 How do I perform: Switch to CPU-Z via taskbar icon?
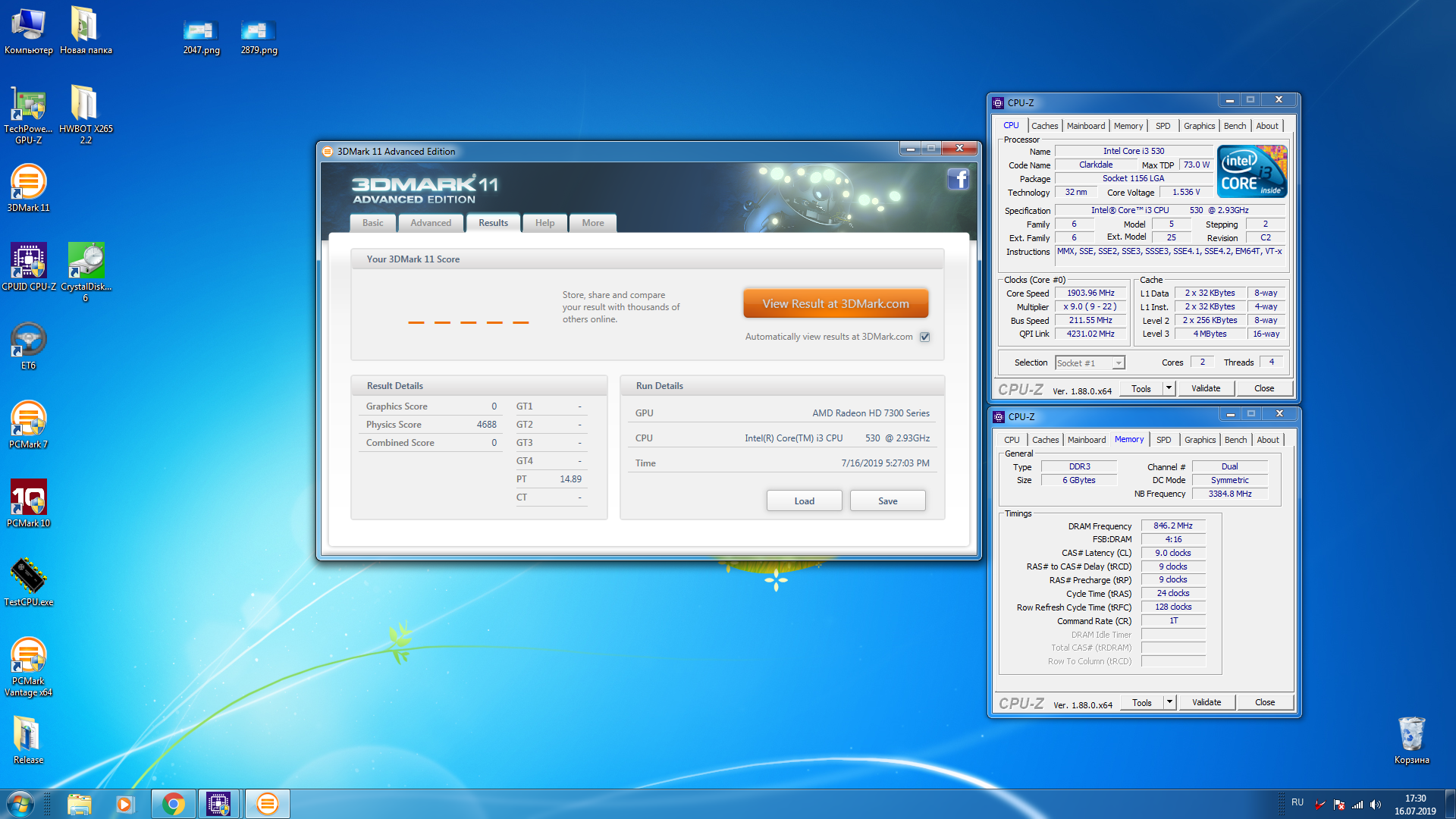tap(219, 804)
